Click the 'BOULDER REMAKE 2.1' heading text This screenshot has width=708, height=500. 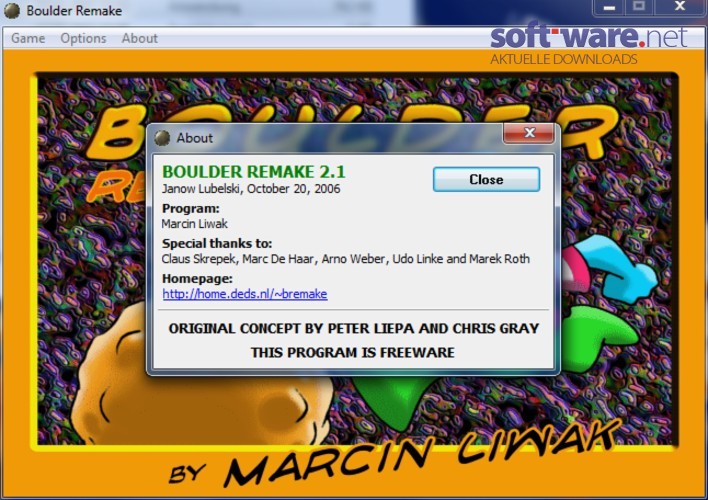[254, 172]
